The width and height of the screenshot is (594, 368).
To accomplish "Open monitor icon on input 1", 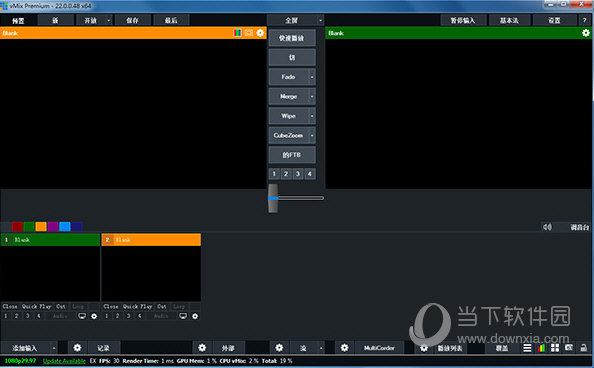I will pos(82,316).
